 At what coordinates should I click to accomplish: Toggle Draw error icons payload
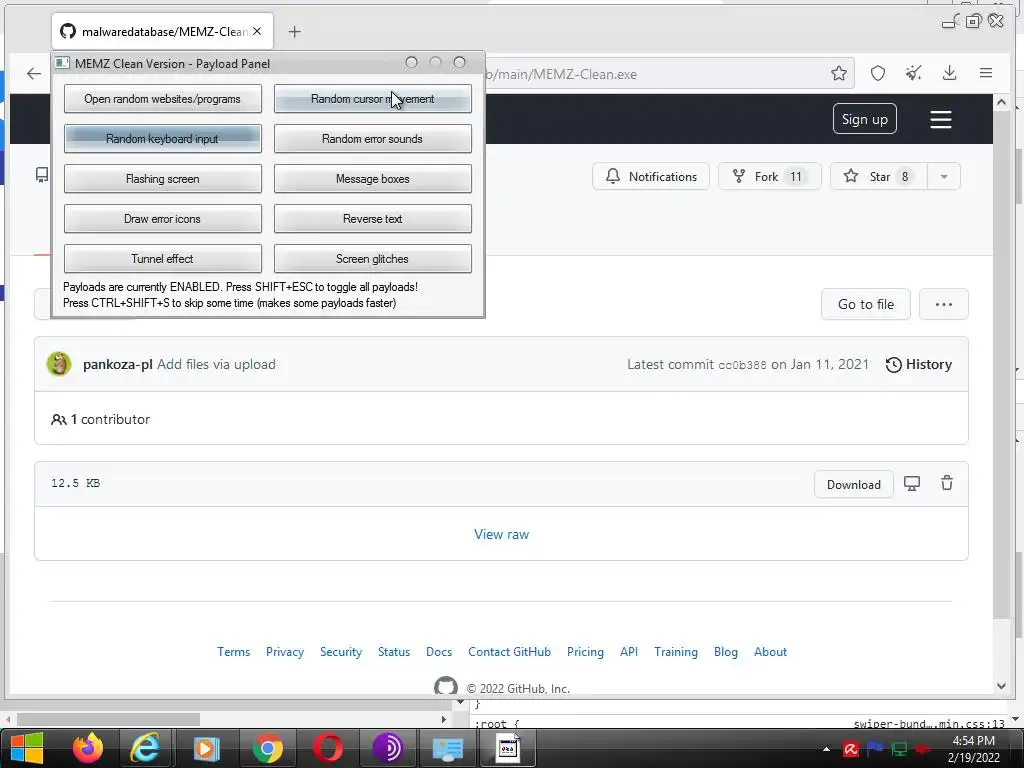[163, 219]
